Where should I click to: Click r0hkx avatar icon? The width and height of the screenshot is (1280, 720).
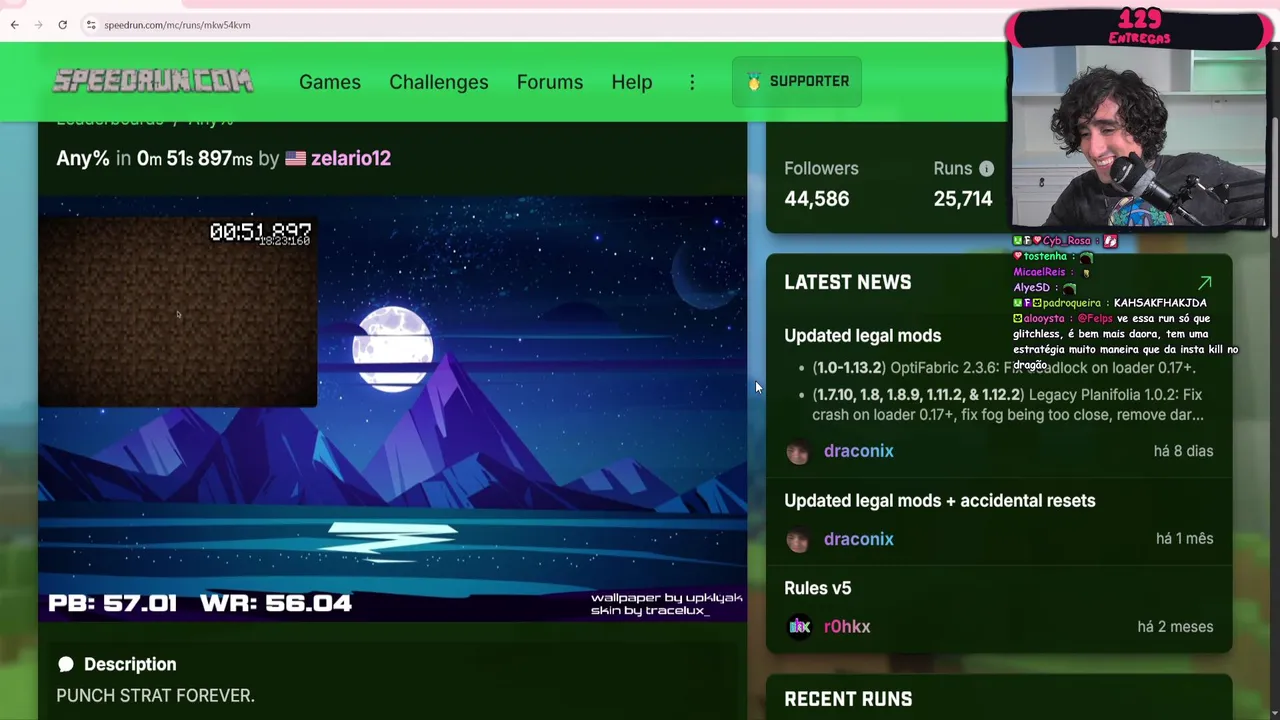pyautogui.click(x=799, y=627)
